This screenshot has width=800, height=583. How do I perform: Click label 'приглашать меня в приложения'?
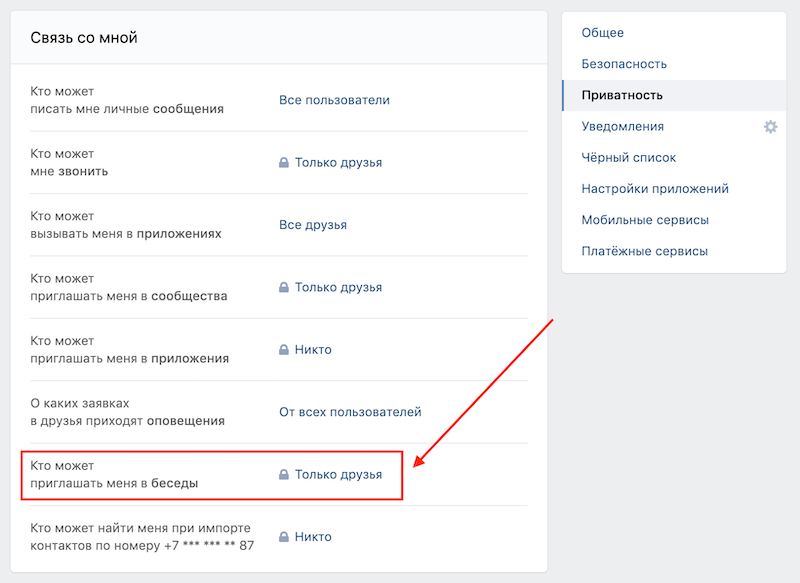130,359
